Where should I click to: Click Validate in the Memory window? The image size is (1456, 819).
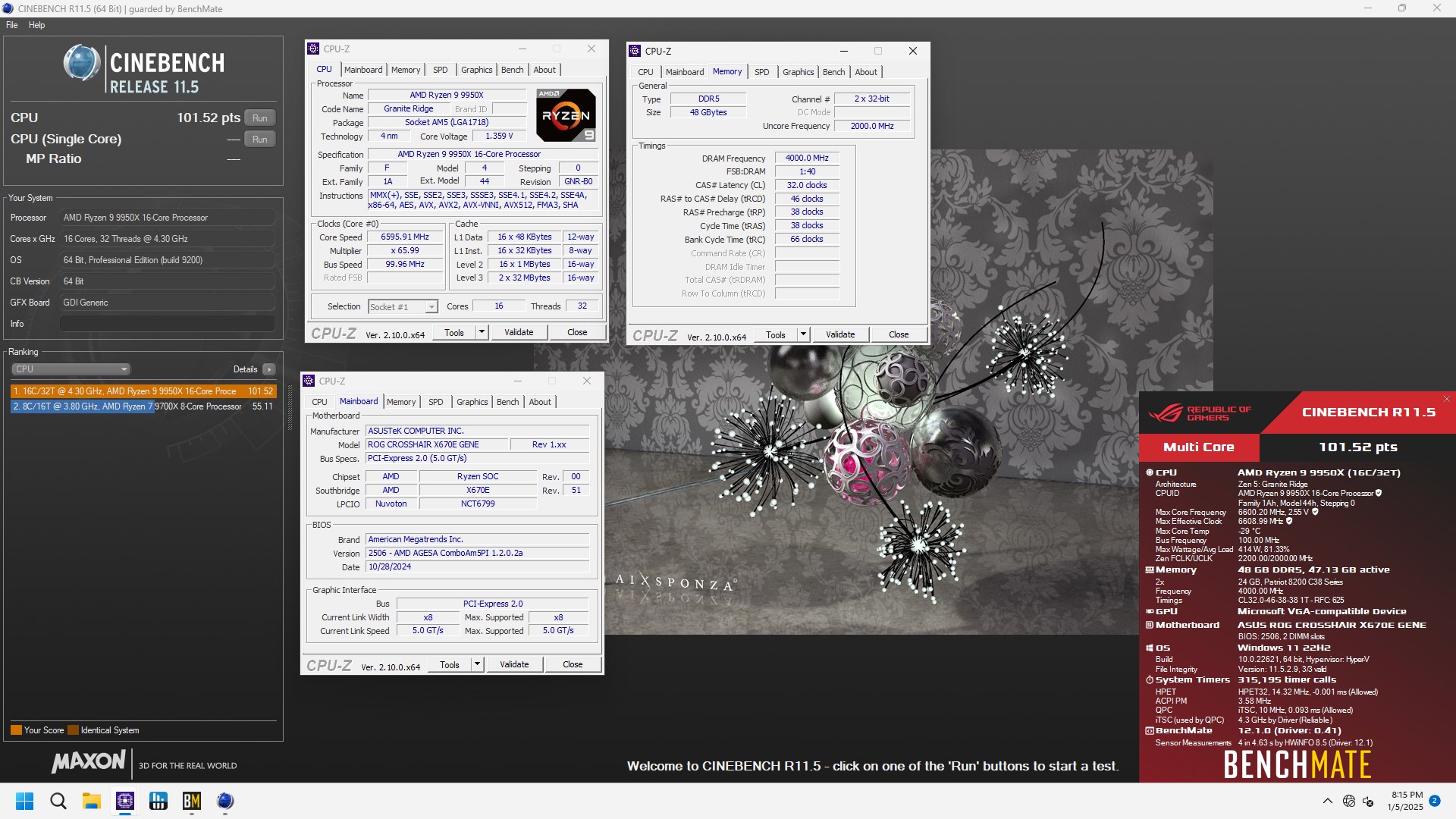click(x=840, y=334)
